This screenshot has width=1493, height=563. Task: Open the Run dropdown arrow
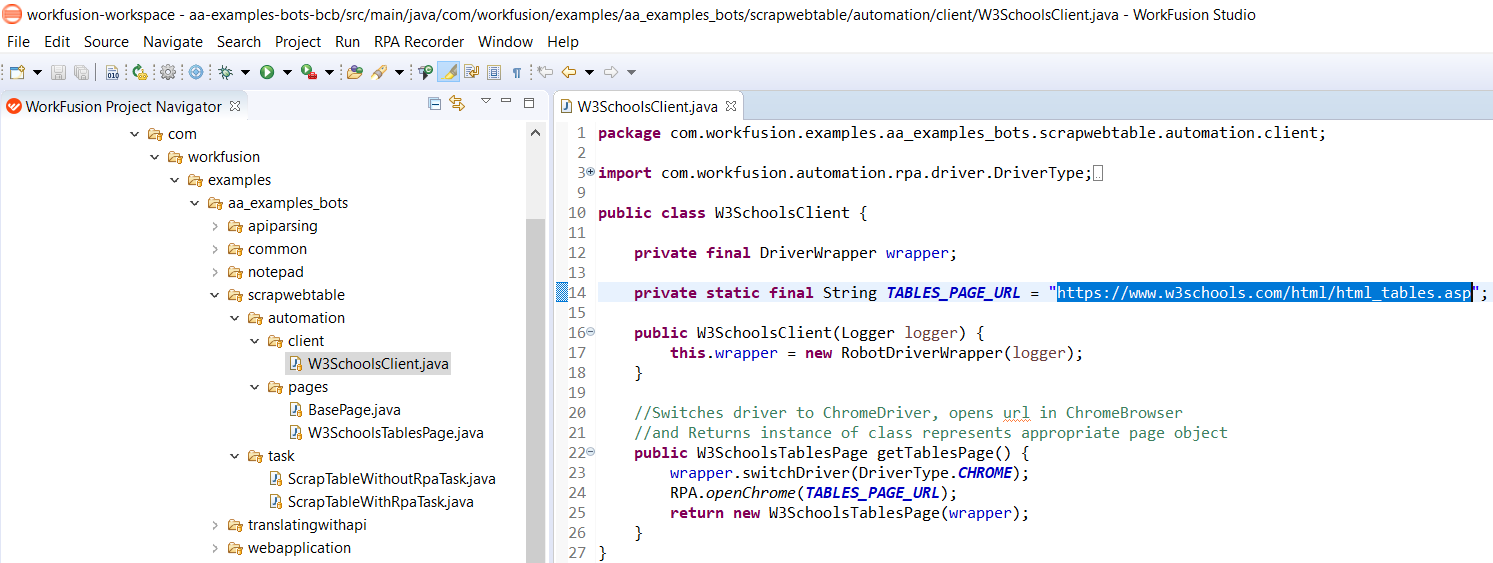tap(287, 72)
